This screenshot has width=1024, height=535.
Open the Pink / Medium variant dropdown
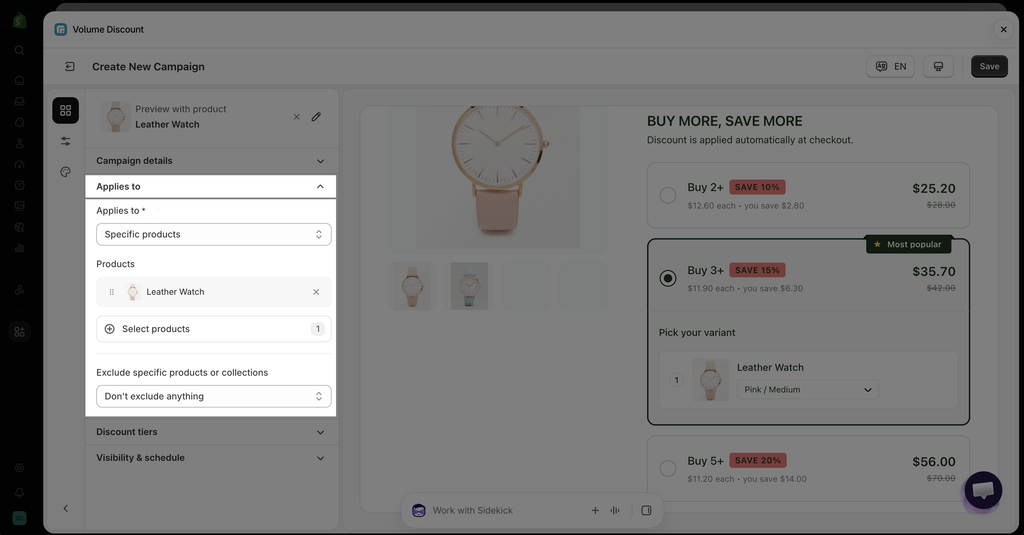[x=808, y=389]
